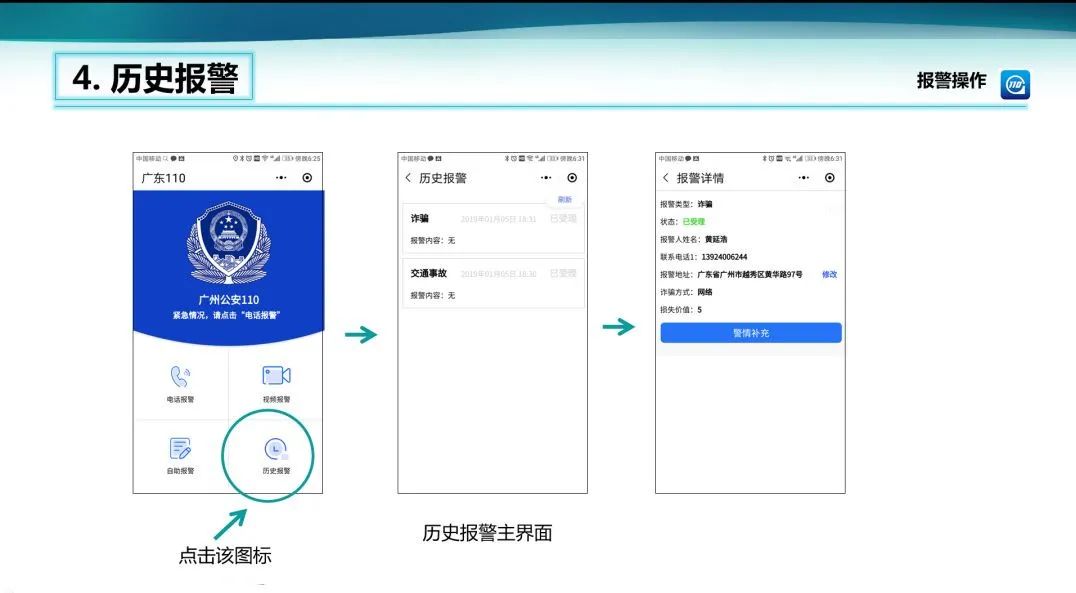The height and width of the screenshot is (593, 1076).
Task: Tap the 视频报警 video camera icon
Action: pos(276,375)
